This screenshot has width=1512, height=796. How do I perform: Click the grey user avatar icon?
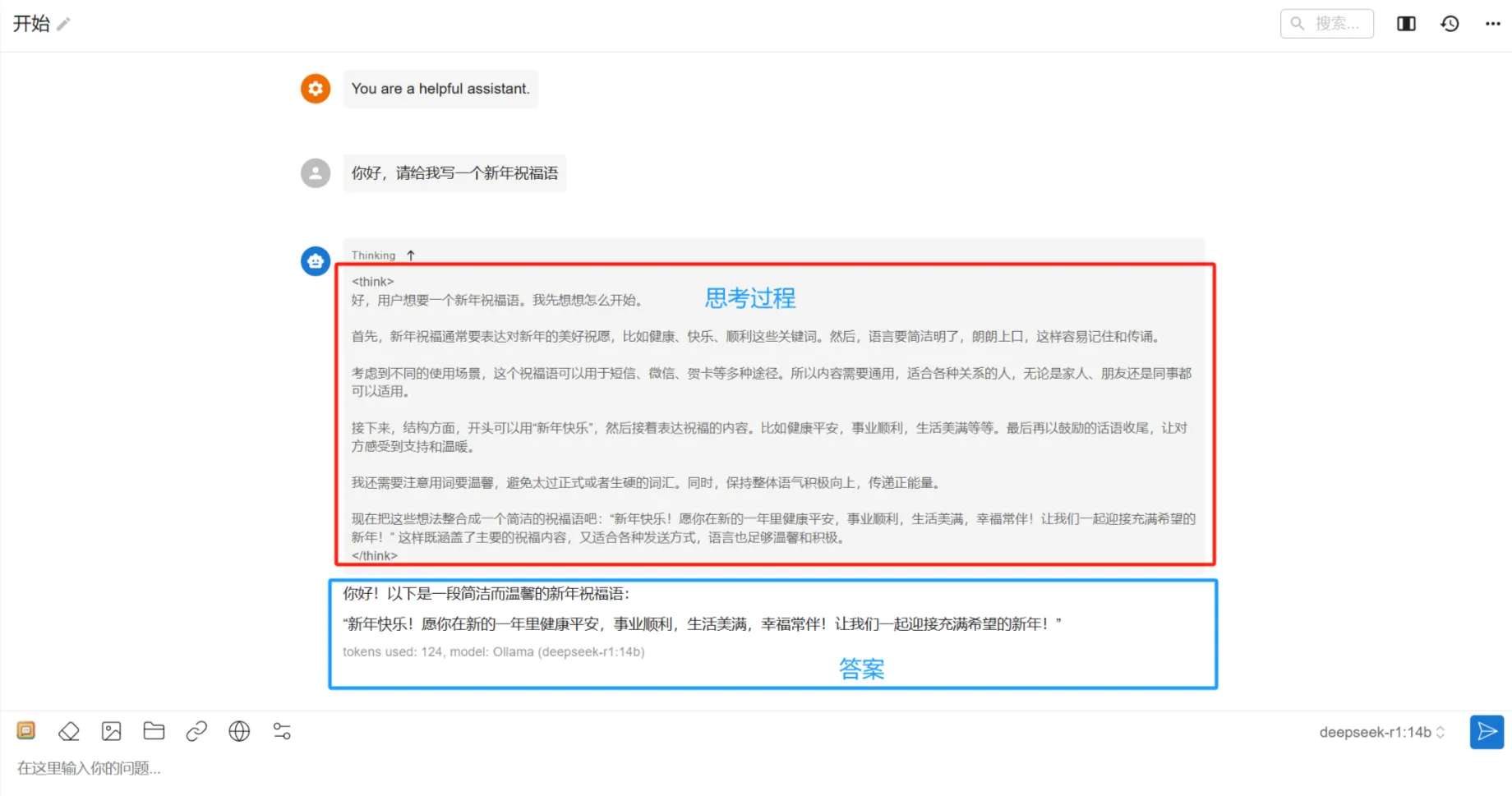click(316, 173)
